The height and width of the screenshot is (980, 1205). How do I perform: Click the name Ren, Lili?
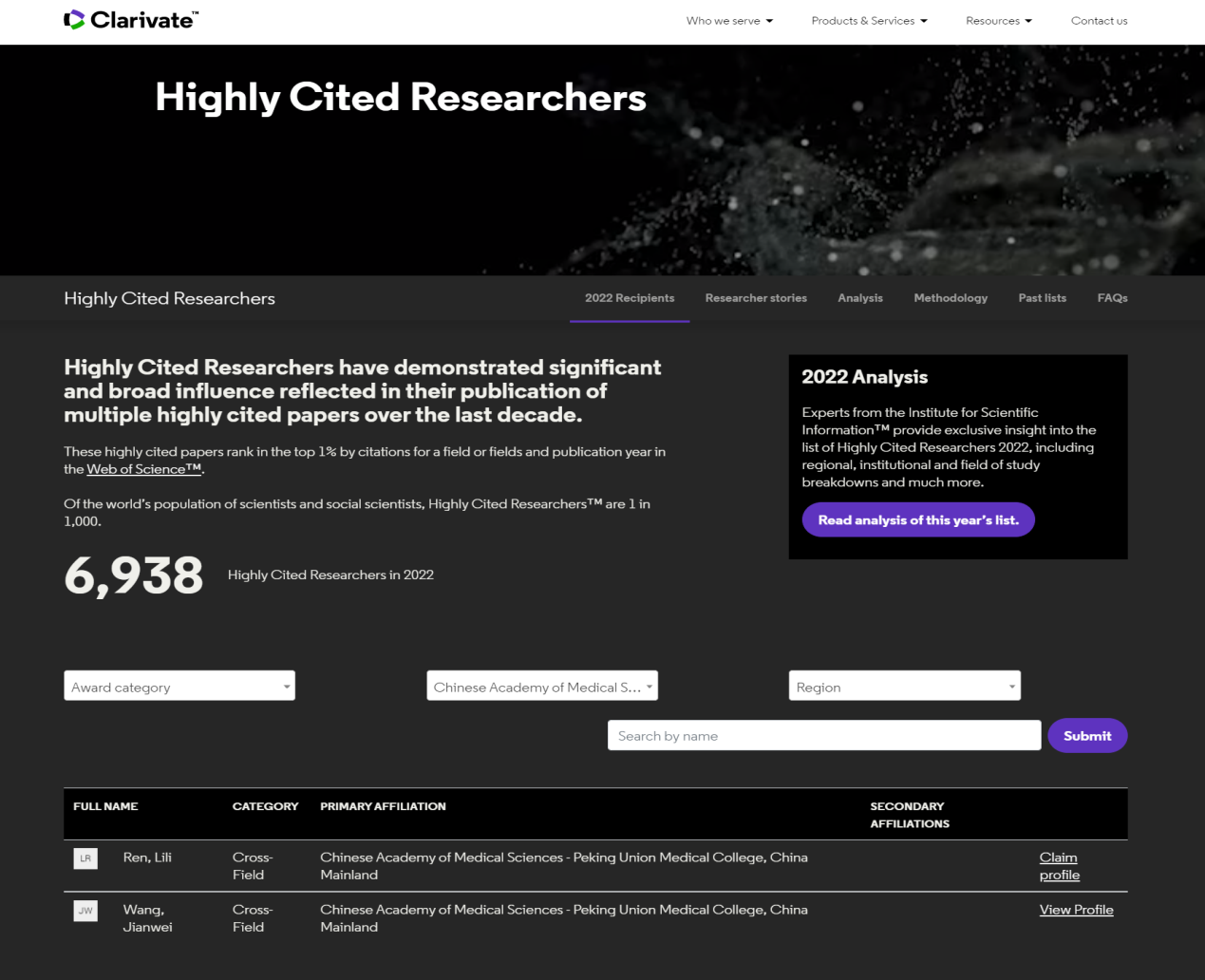coord(147,857)
